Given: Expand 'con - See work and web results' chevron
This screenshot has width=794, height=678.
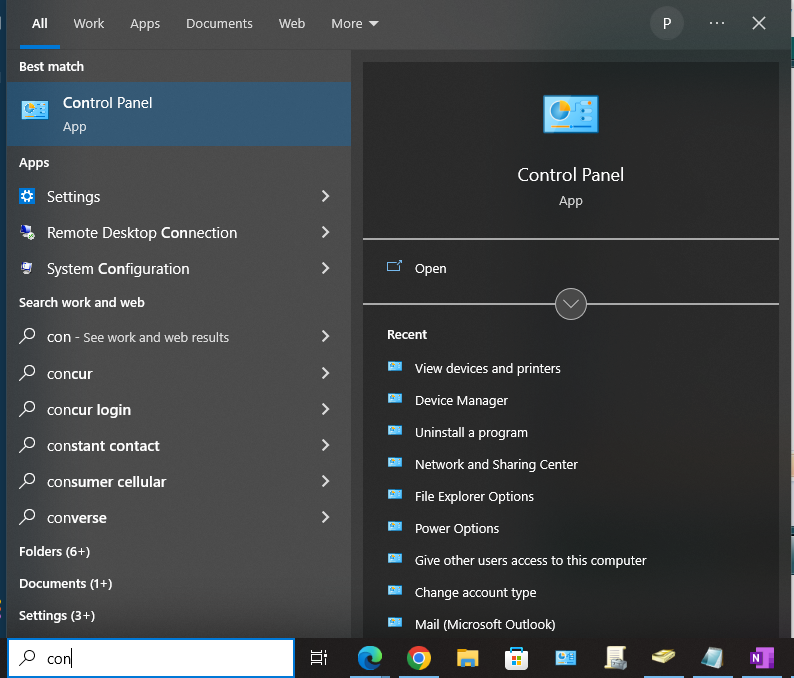Looking at the screenshot, I should pyautogui.click(x=326, y=336).
